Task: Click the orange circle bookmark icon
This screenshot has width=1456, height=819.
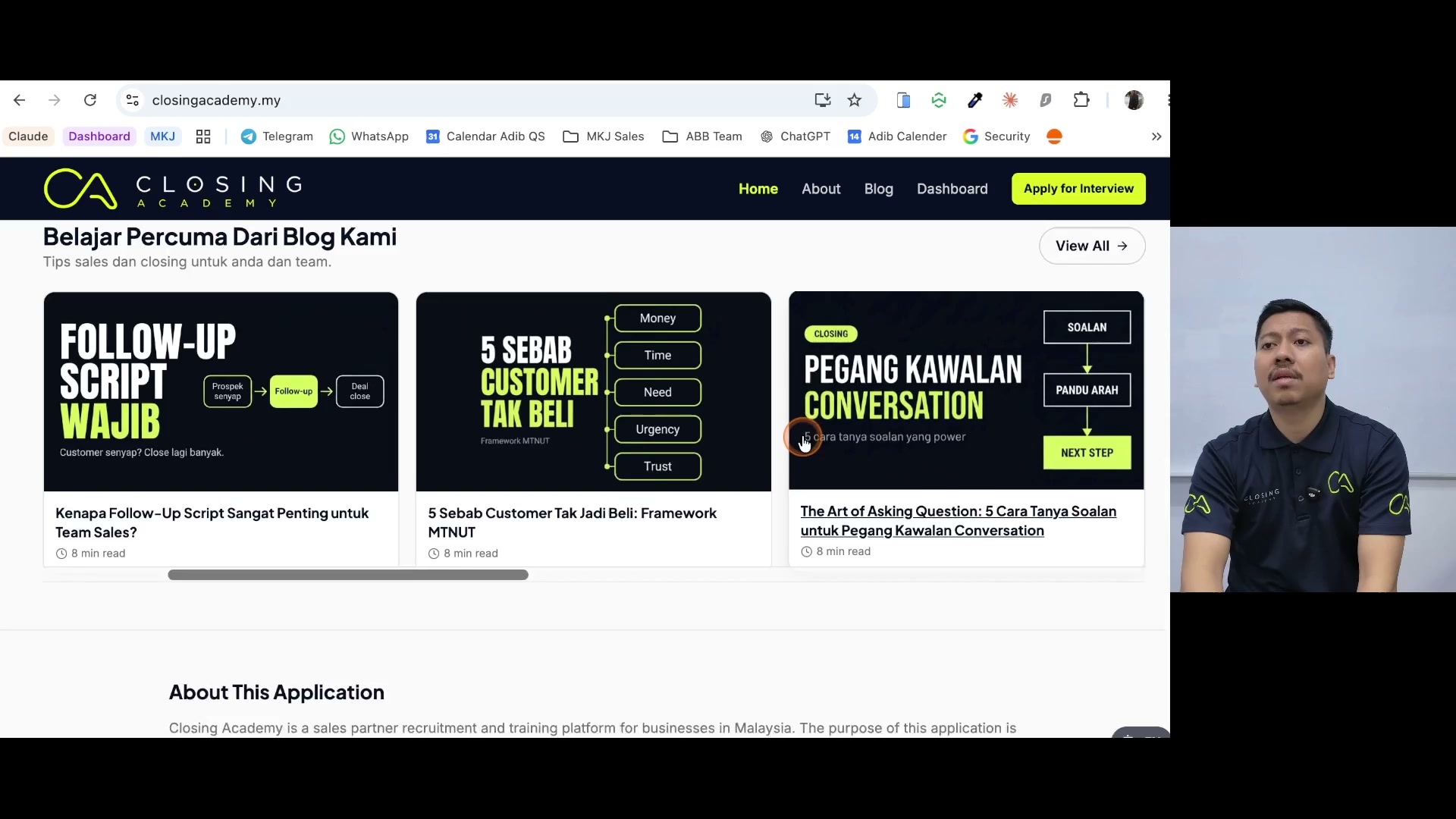Action: (1054, 136)
